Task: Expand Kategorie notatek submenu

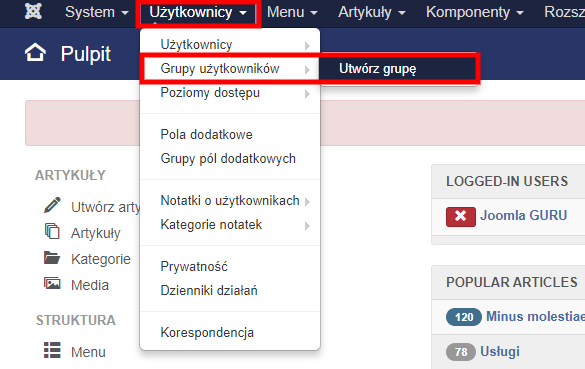Action: [230, 225]
